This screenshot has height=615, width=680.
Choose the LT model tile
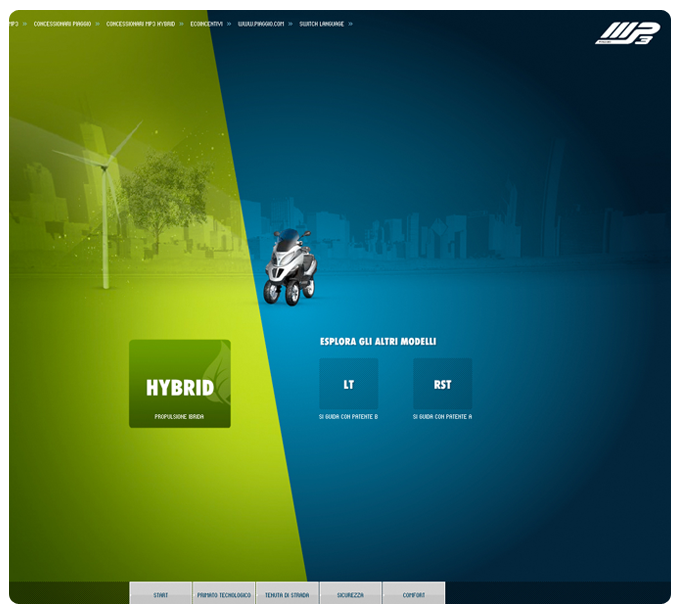[x=349, y=384]
